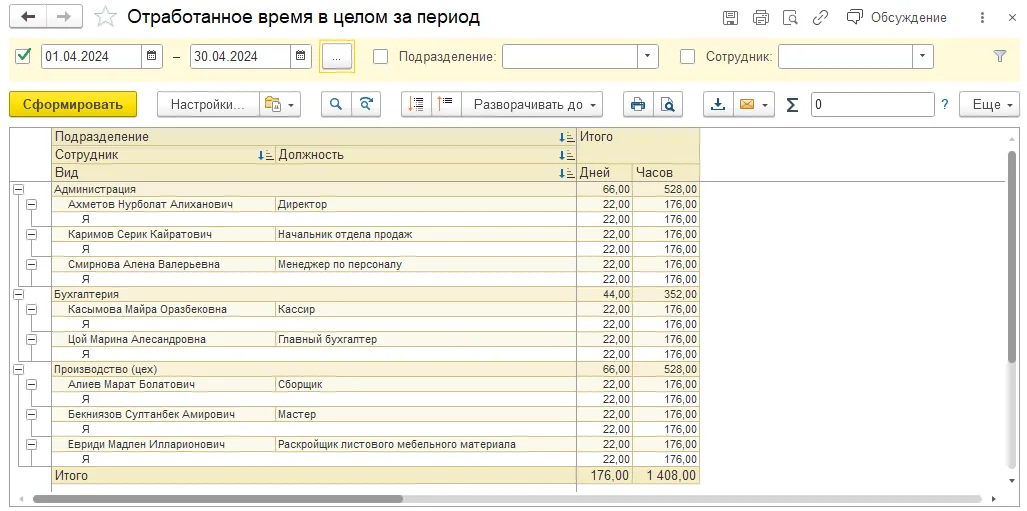Collapse the Администрация group
1027x511 pixels.
(x=18, y=189)
